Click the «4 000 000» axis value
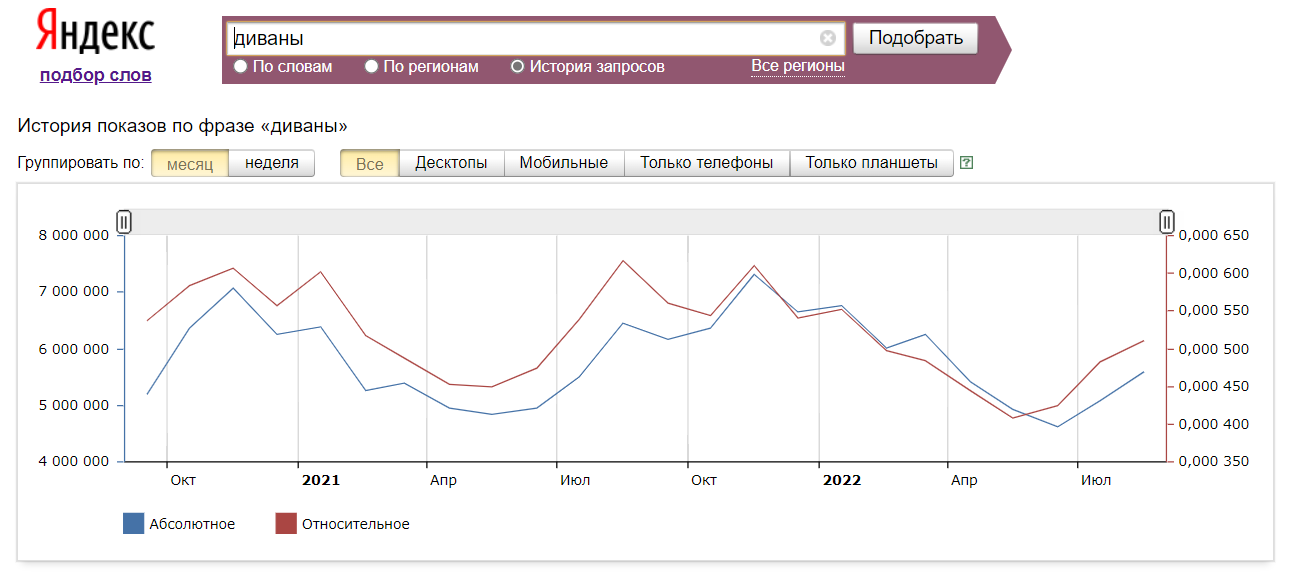Image resolution: width=1290 pixels, height=578 pixels. pos(76,462)
